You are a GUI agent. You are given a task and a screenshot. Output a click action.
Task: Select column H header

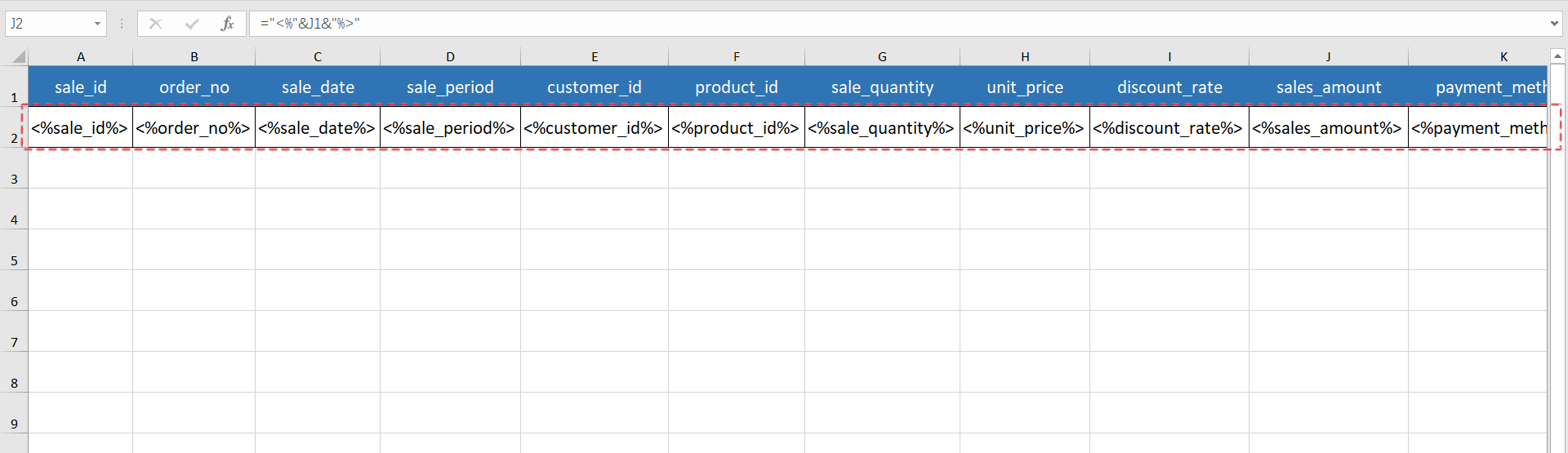[1025, 56]
